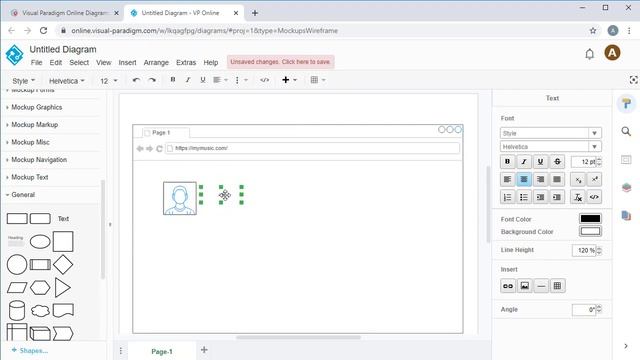
Task: Select the cloud shape in General
Action: tap(40, 311)
